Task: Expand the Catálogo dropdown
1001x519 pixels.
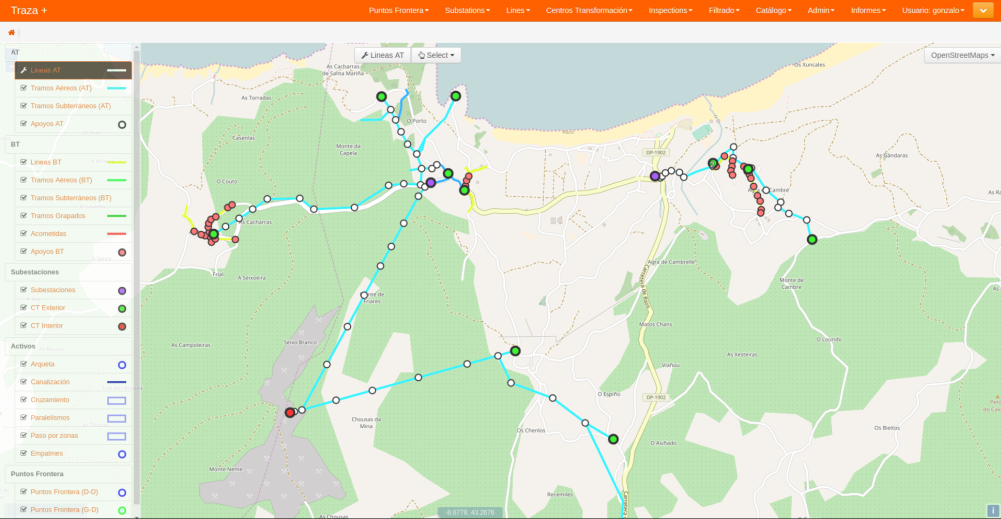Action: coord(773,10)
